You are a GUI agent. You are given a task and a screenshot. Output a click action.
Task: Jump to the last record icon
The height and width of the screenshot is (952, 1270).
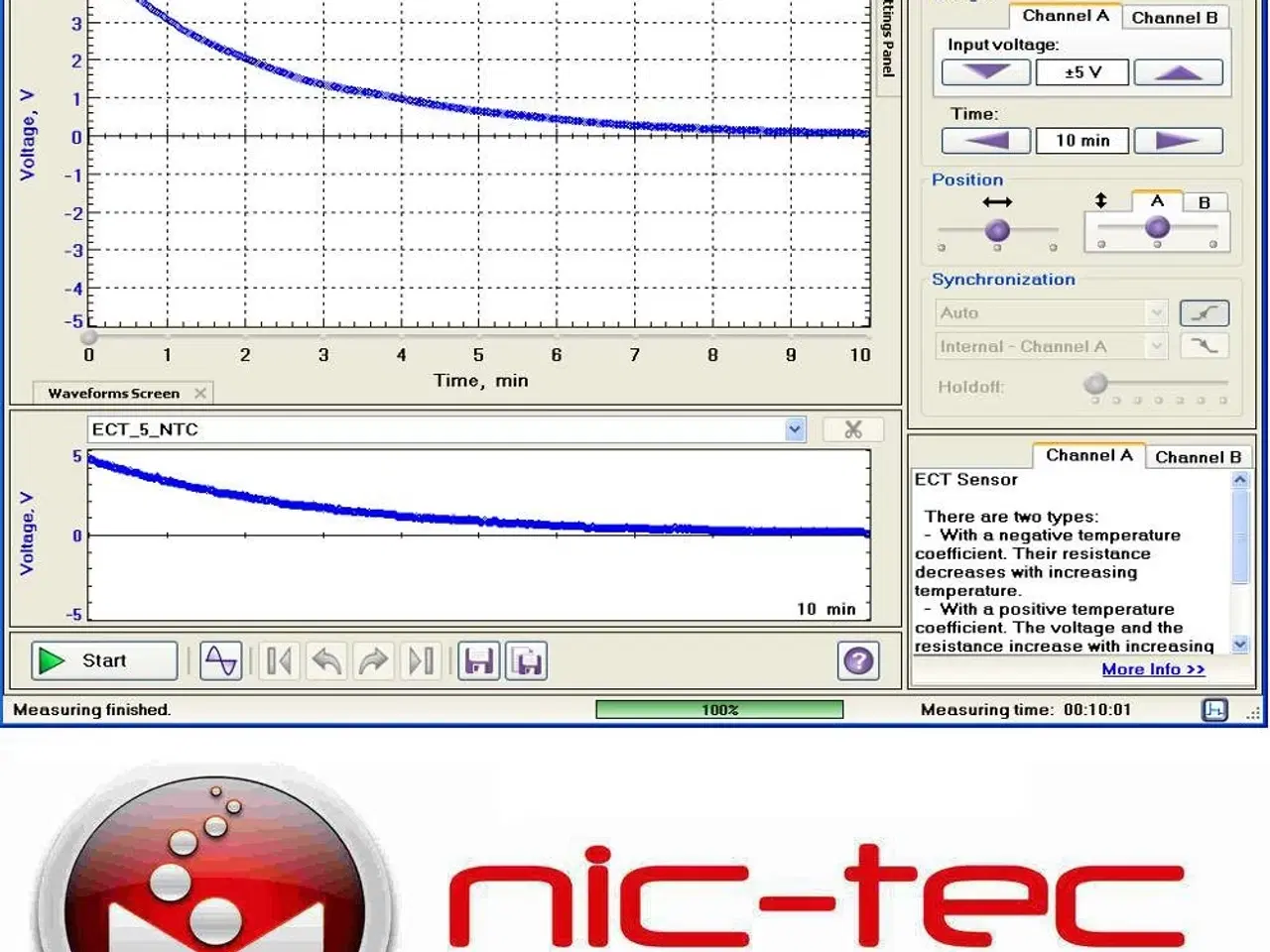click(421, 660)
